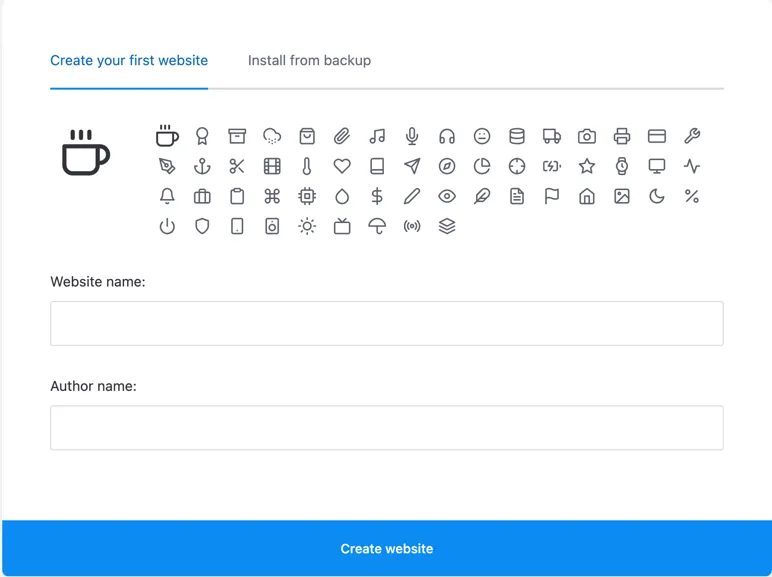
Task: Choose the book icon
Action: point(377,166)
